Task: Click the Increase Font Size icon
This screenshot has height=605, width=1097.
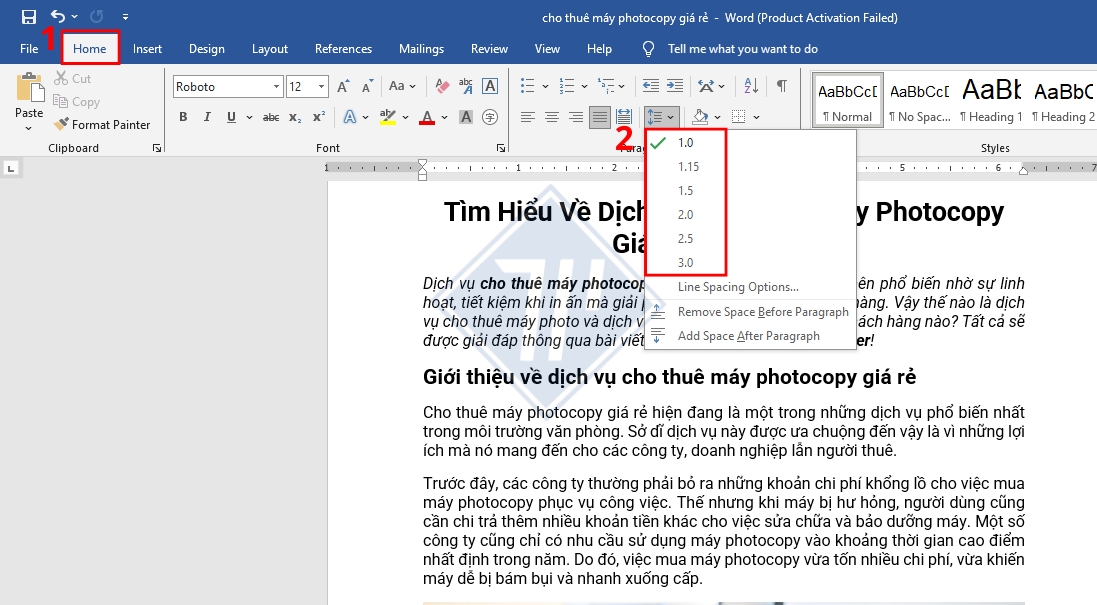Action: click(x=342, y=85)
